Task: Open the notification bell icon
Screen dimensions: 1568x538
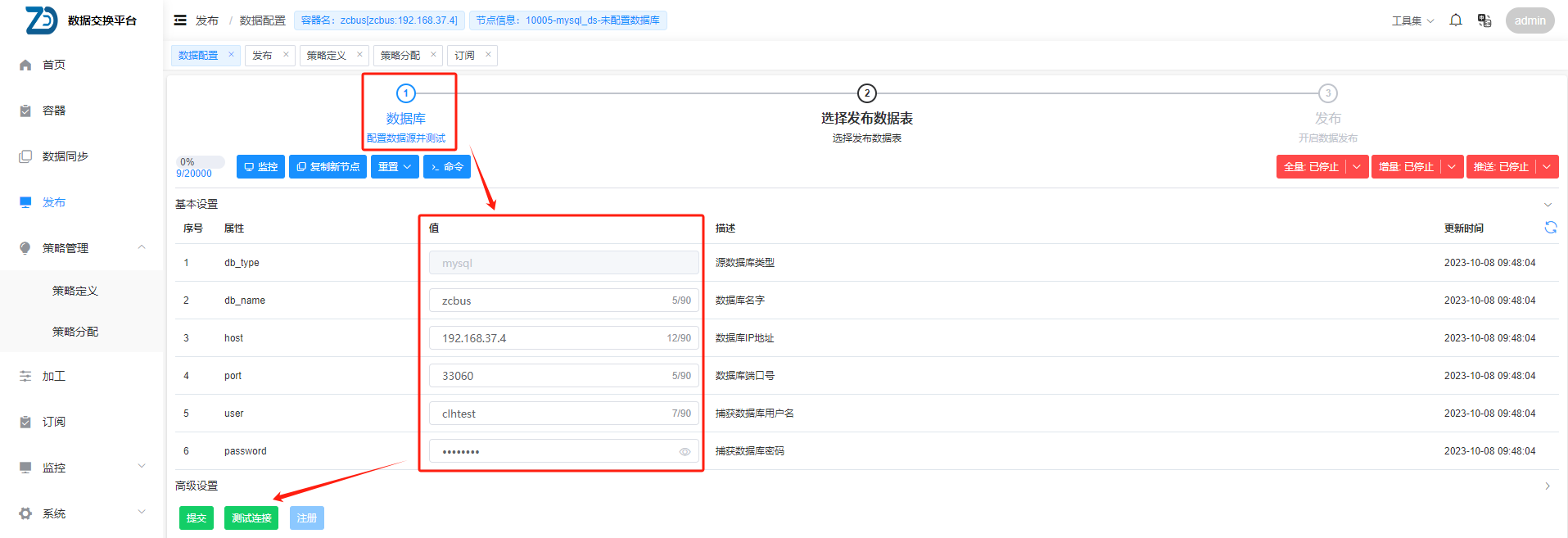Action: [1455, 20]
